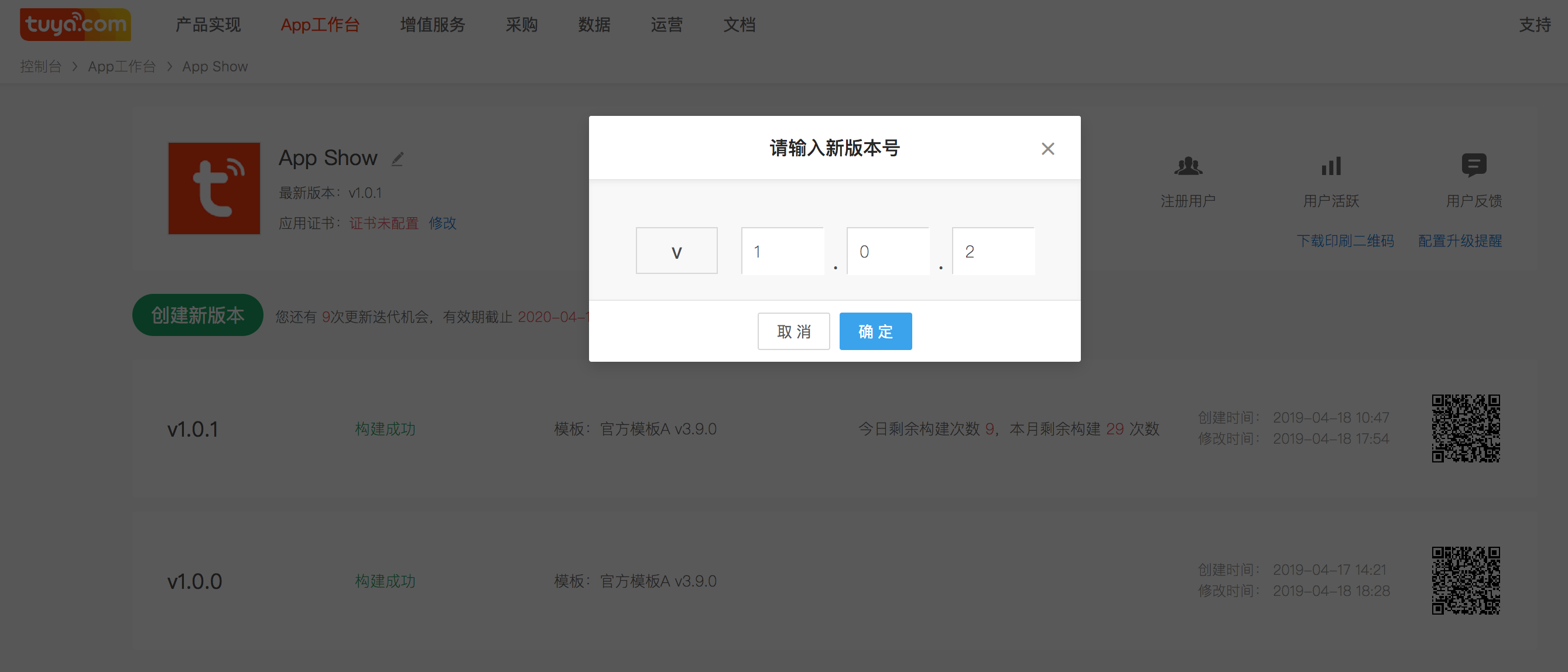1568x672 pixels.
Task: Click the pencil icon to edit the app name
Action: click(398, 159)
